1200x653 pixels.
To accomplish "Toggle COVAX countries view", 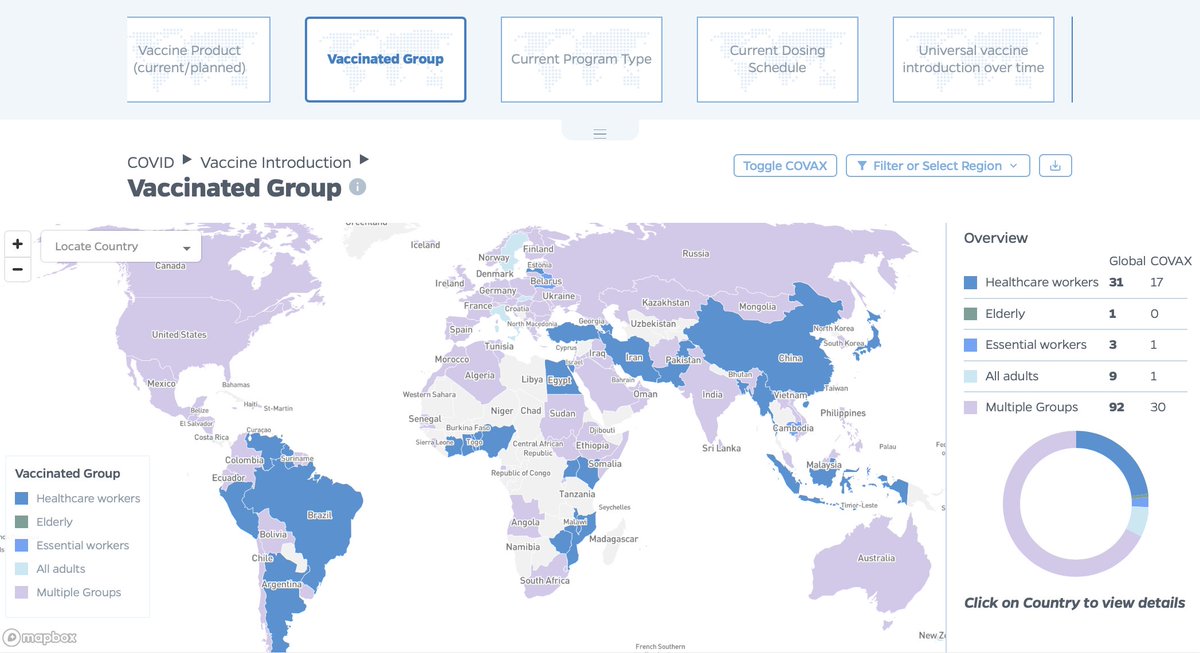I will [785, 166].
